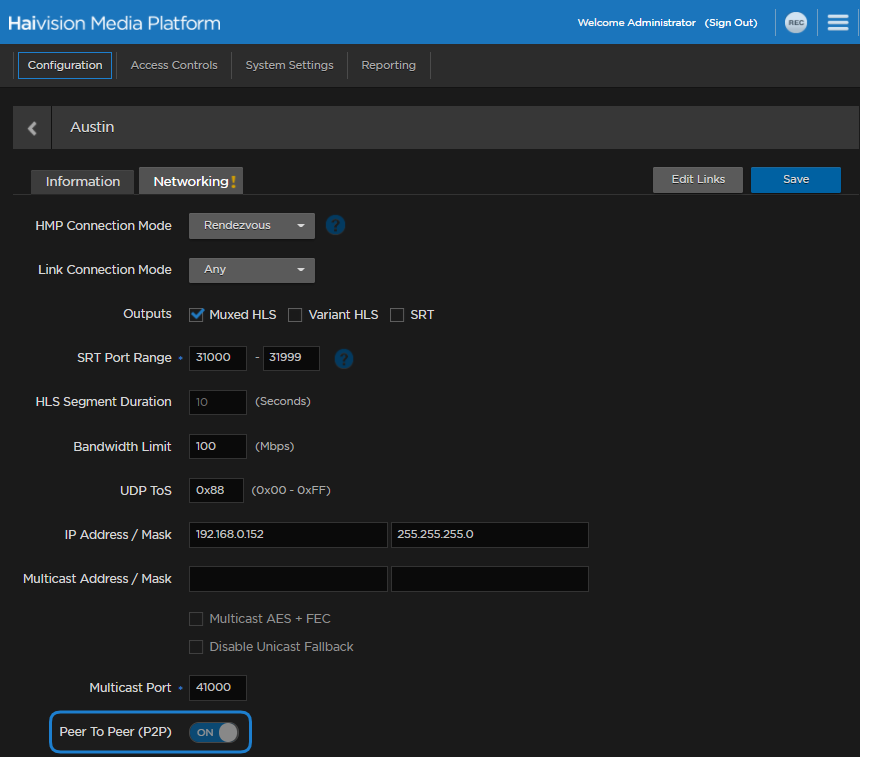Enable the SRT output checkbox
880x777 pixels.
397,315
